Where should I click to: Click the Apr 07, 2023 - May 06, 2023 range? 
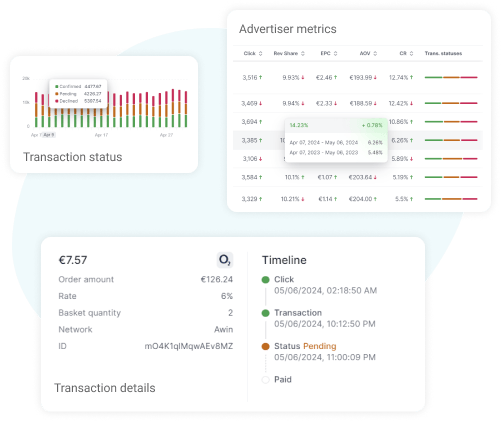point(323,153)
